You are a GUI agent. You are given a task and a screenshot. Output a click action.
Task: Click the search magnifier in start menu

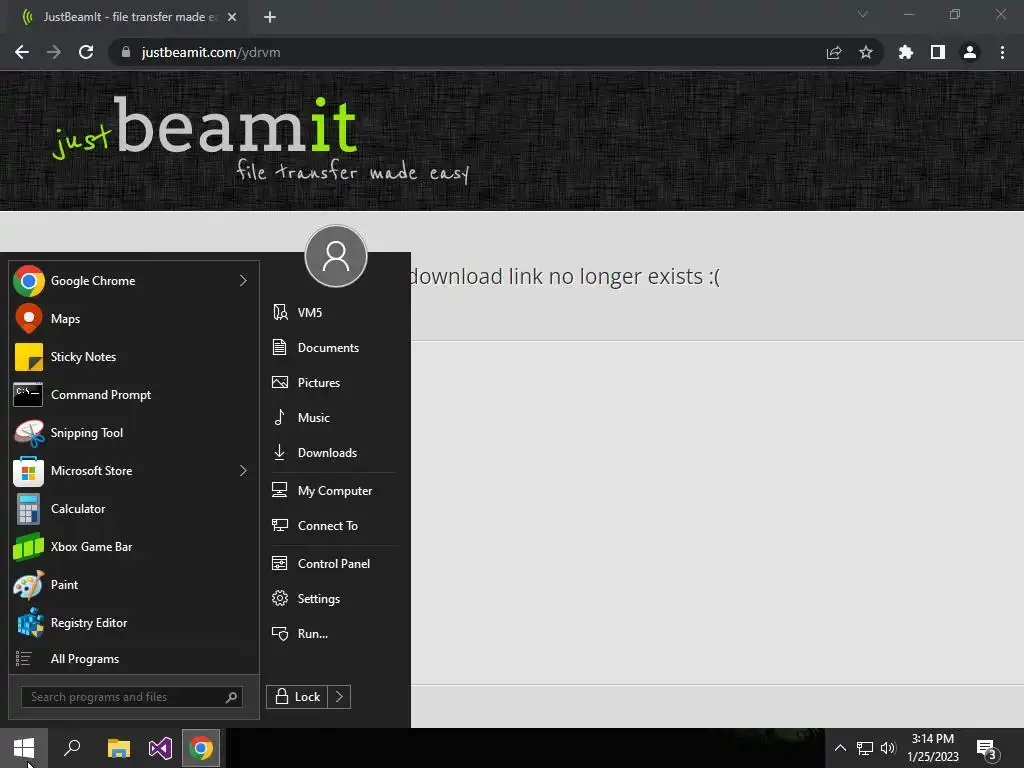click(x=231, y=697)
